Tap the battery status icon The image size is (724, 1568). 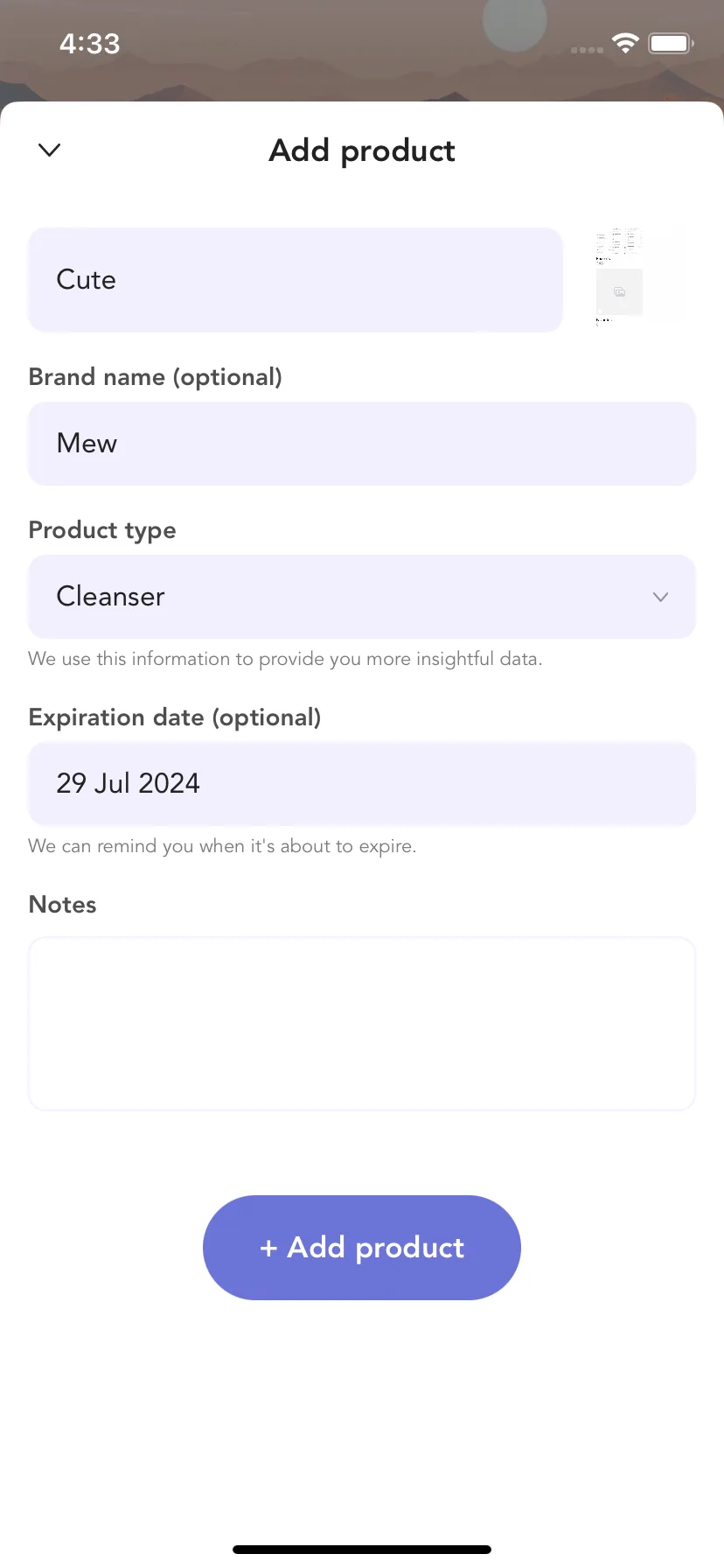(671, 43)
